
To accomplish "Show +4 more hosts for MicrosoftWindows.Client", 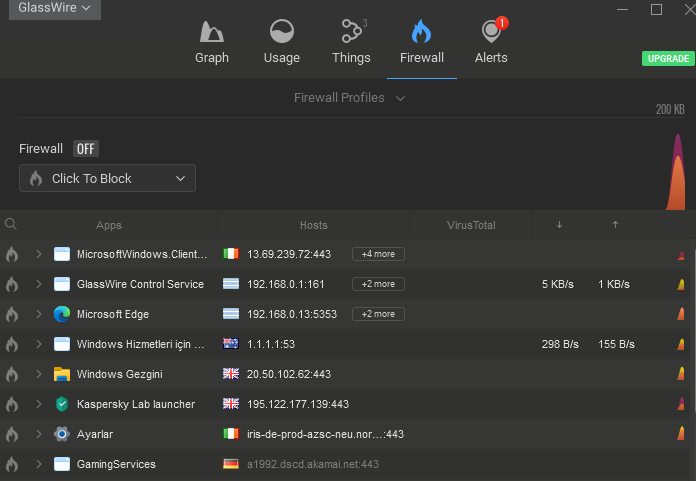I will pos(379,254).
